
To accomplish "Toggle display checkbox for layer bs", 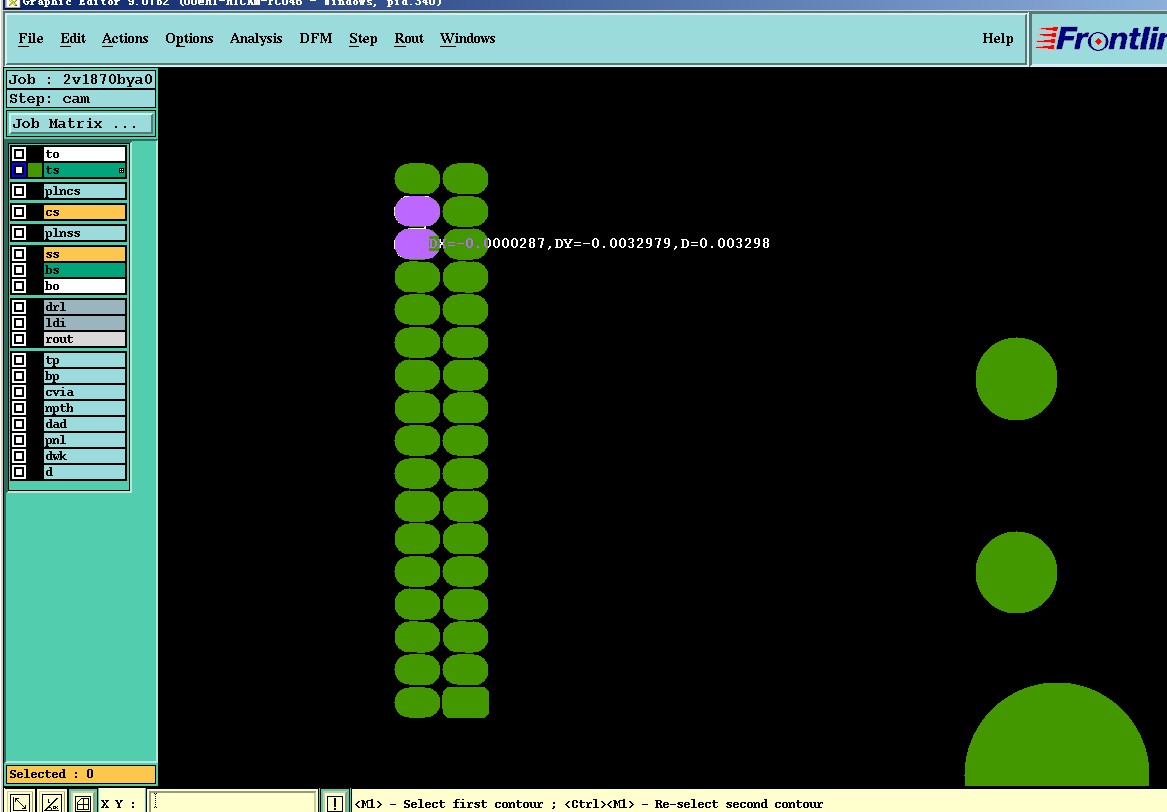I will (19, 270).
